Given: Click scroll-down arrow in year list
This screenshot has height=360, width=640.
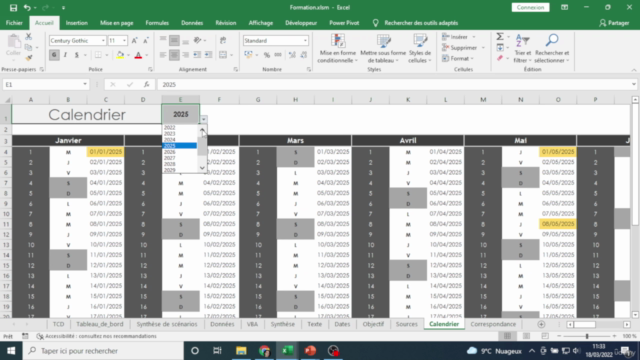Looking at the screenshot, I should coord(202,168).
